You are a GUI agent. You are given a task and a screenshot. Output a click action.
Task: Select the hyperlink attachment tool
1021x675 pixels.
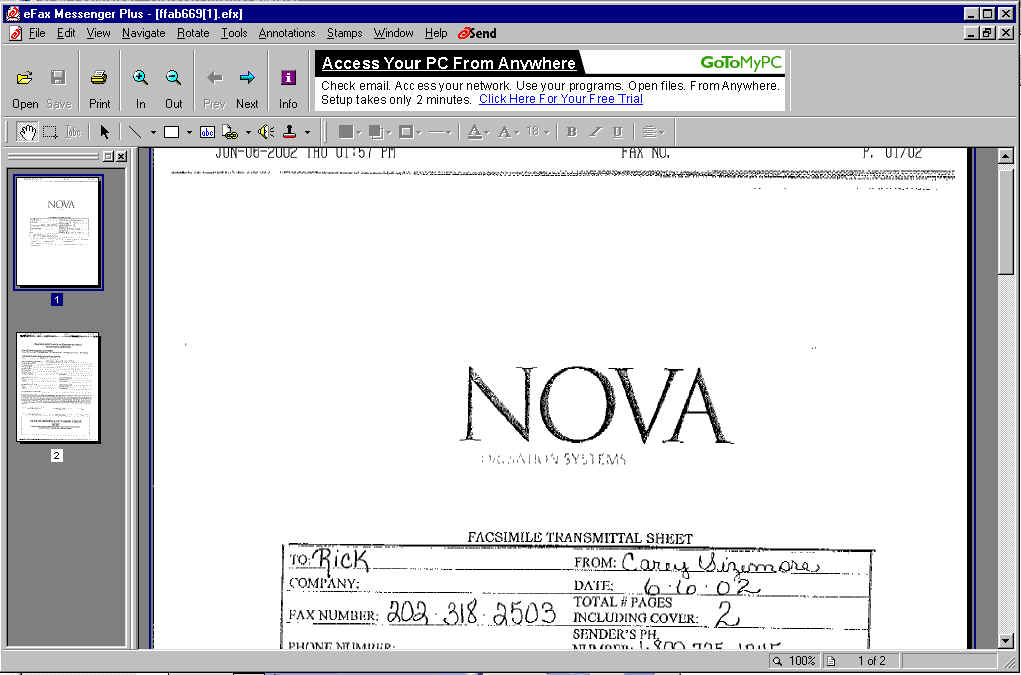(230, 132)
